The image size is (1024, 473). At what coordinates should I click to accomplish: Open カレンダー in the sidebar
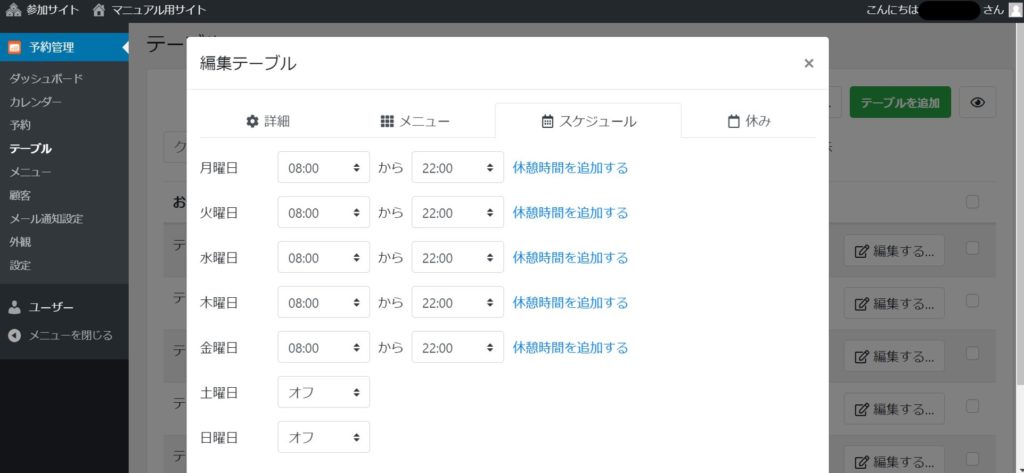coord(36,102)
